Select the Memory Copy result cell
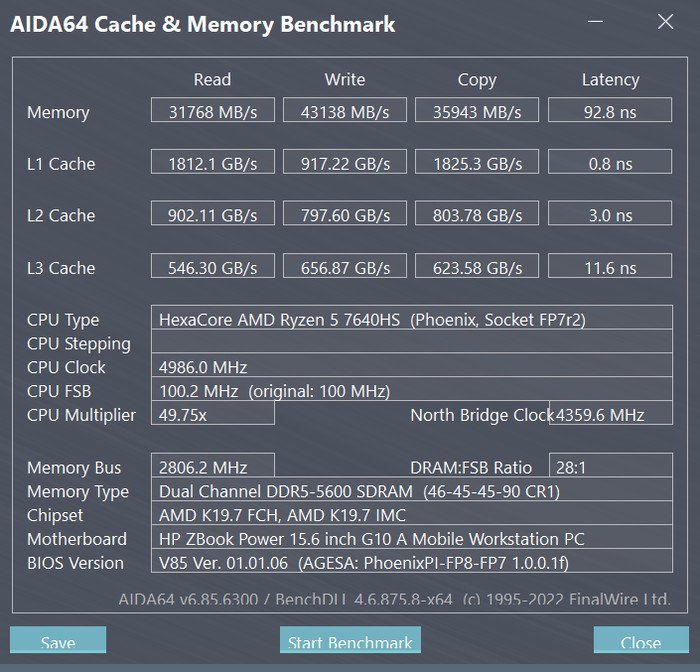This screenshot has height=672, width=700. (x=477, y=112)
